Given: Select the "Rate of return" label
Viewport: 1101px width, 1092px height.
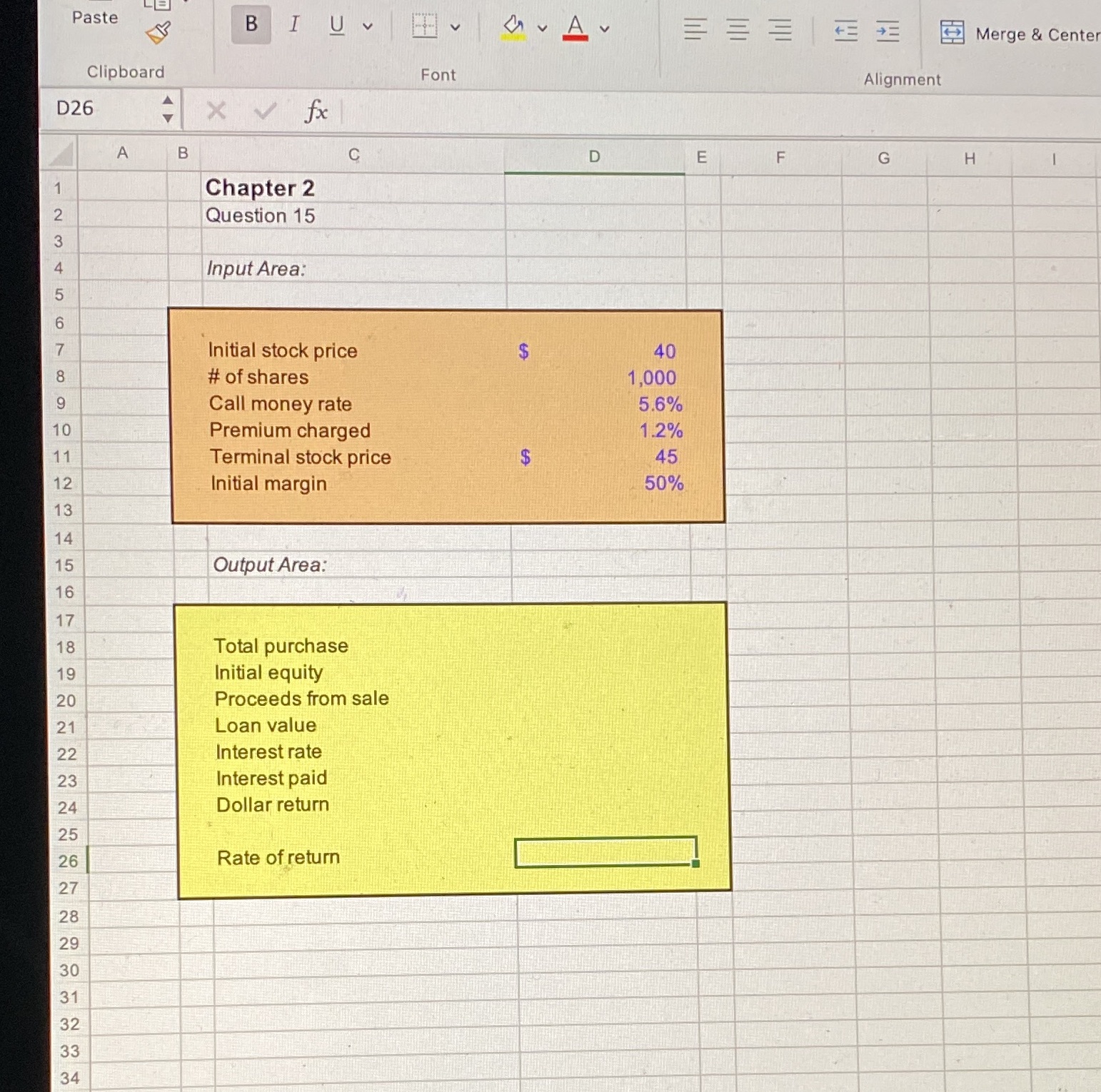Looking at the screenshot, I should (x=278, y=858).
